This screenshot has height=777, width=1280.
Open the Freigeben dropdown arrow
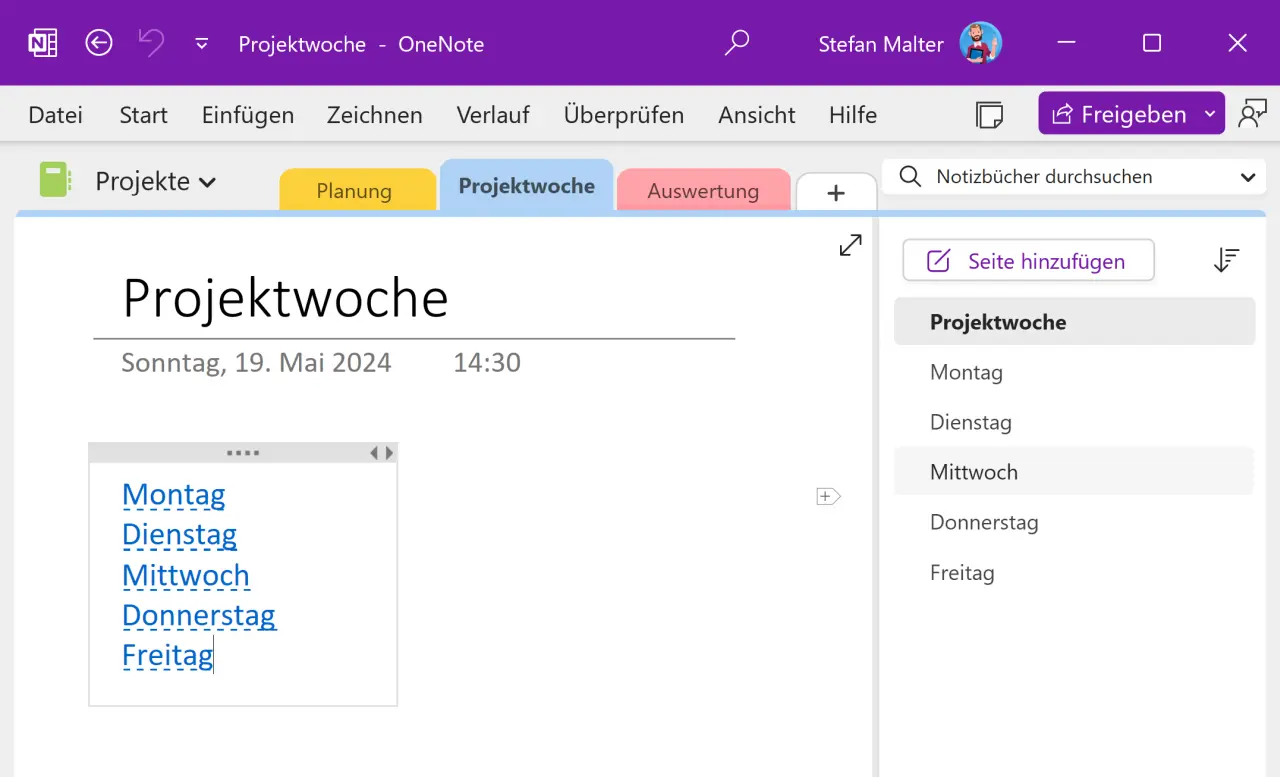(x=1207, y=113)
